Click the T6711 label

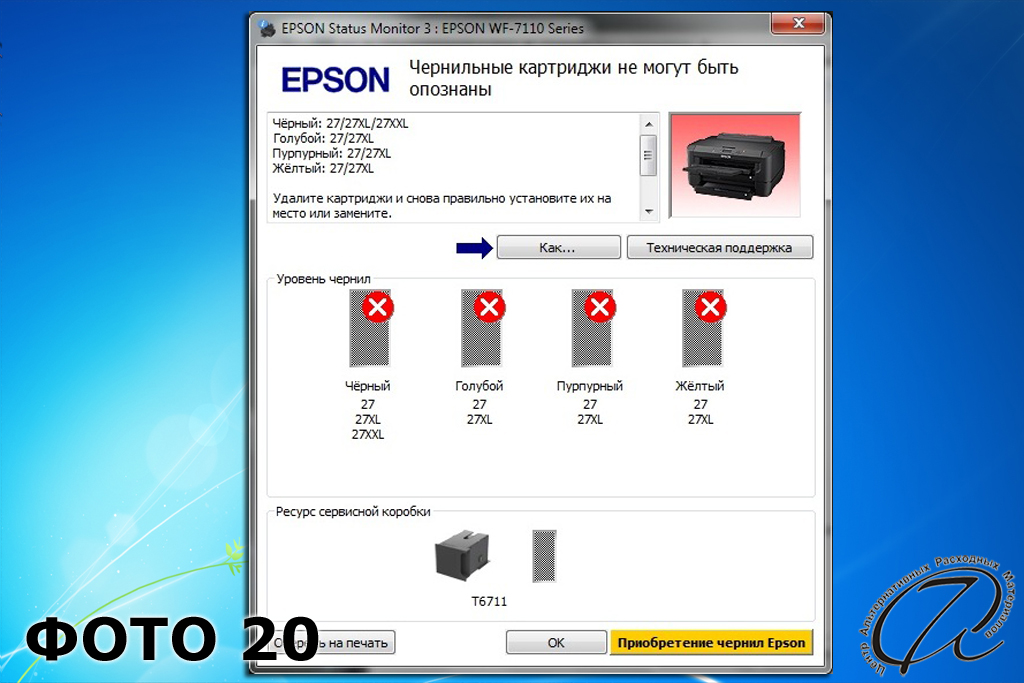(x=489, y=601)
